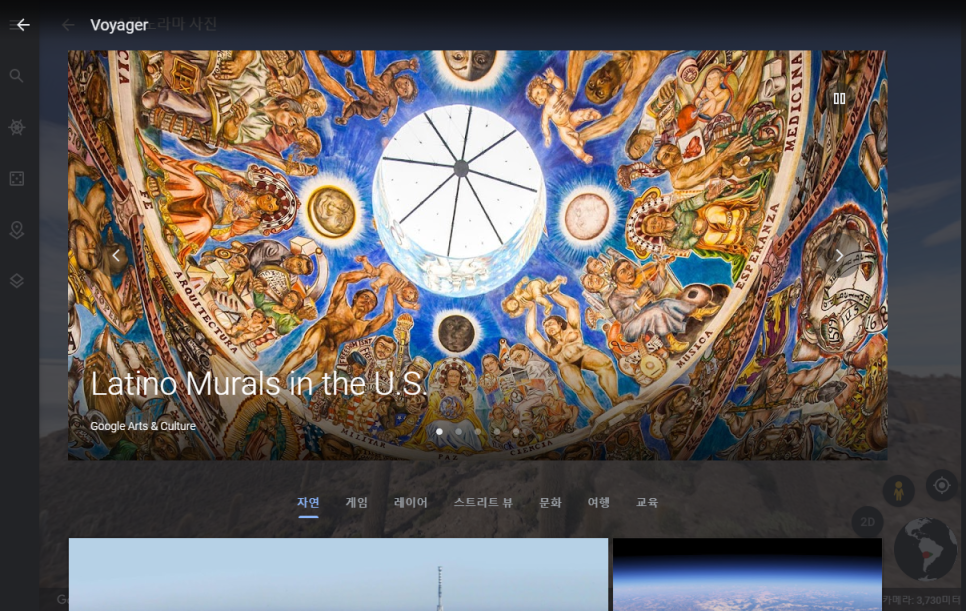Screen dimensions: 966x611
Task: Click the Voyager panel title
Action: point(119,25)
